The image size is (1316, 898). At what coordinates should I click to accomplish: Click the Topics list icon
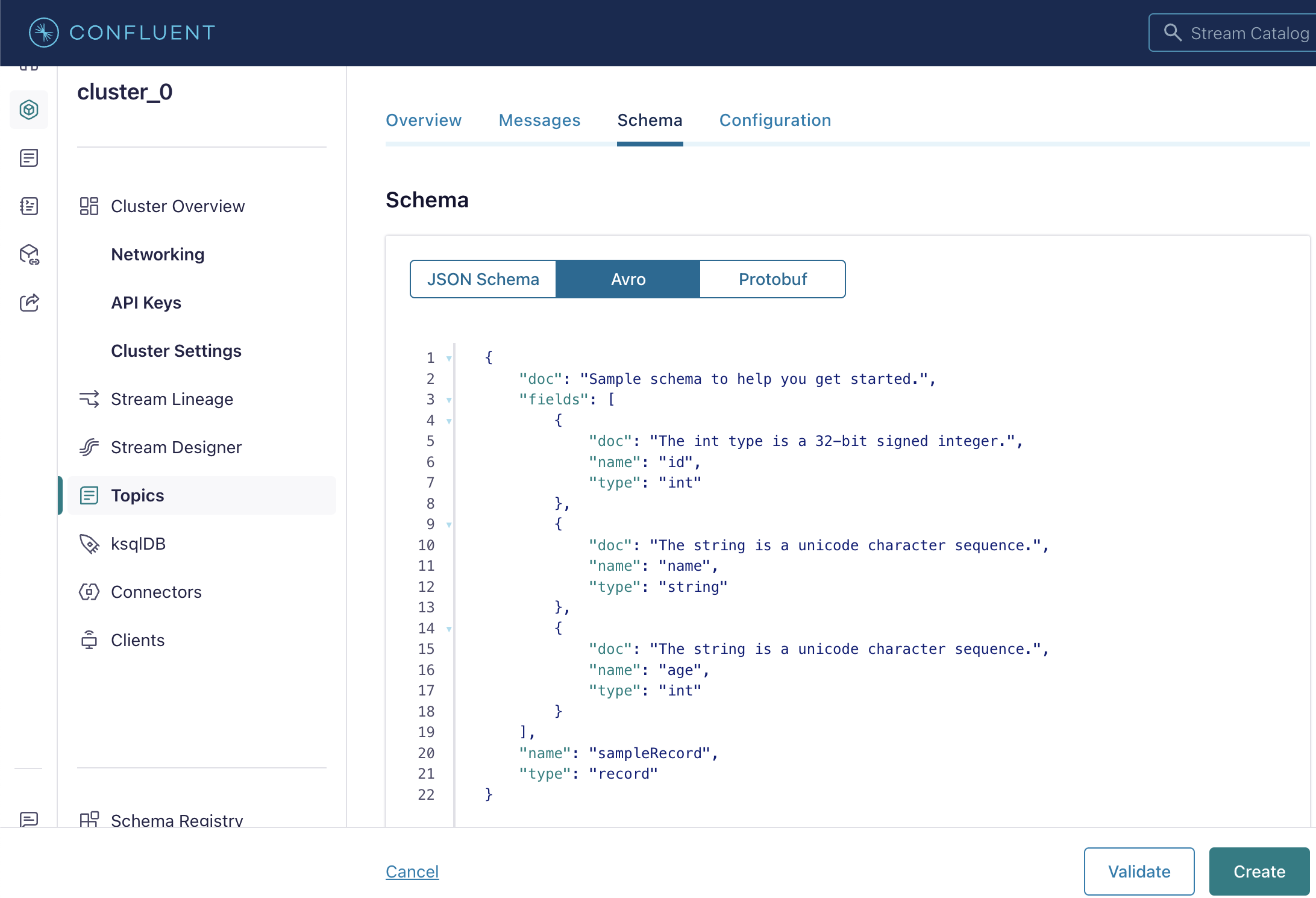coord(89,495)
